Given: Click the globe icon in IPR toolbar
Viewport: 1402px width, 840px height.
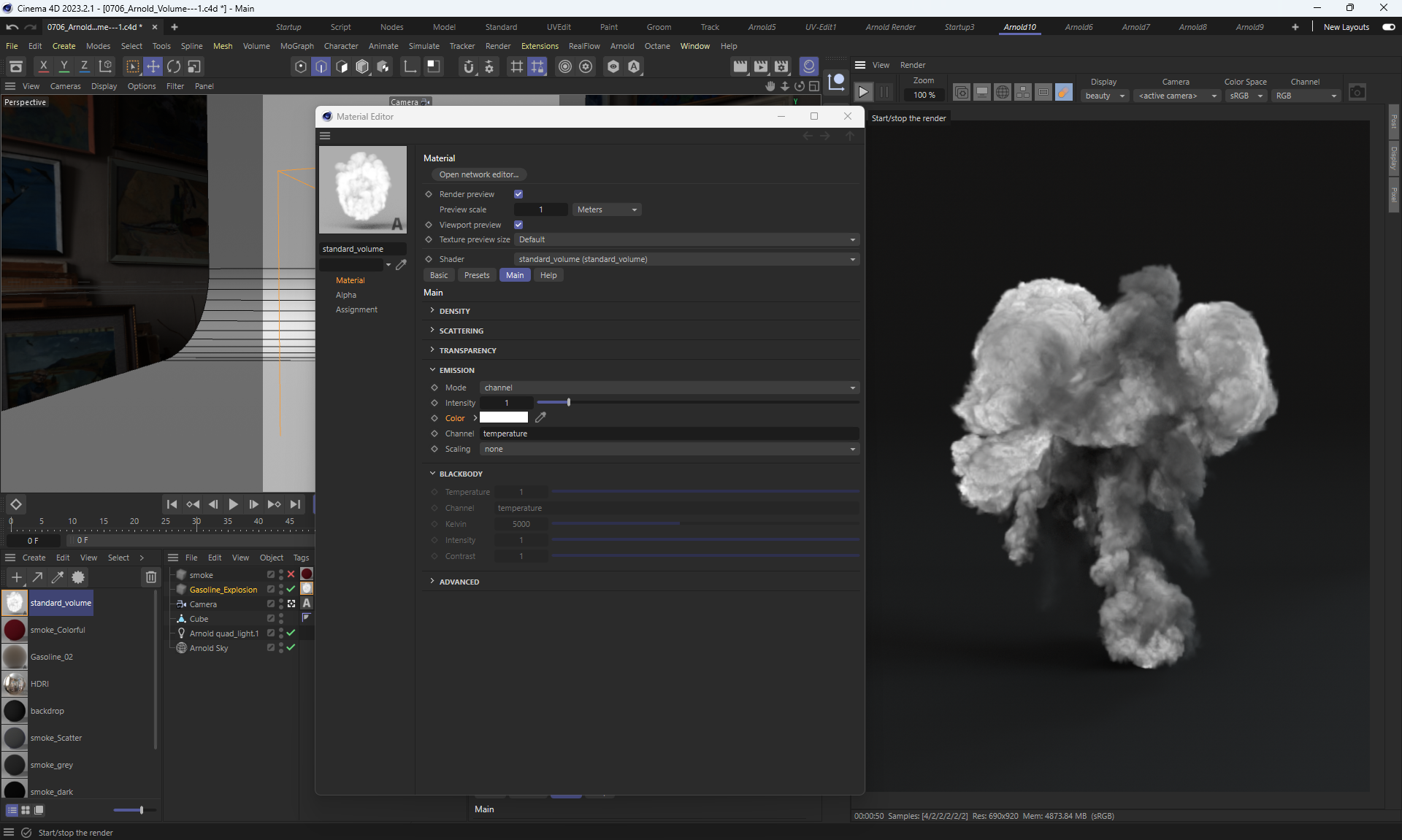Looking at the screenshot, I should (x=1003, y=93).
